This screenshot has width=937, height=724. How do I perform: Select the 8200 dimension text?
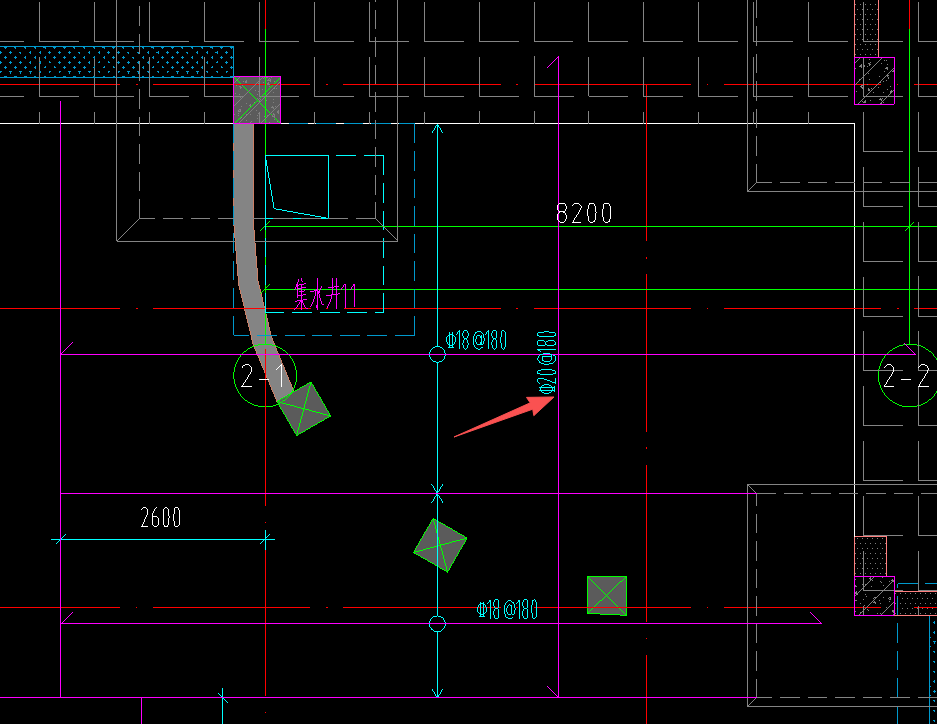coord(584,213)
